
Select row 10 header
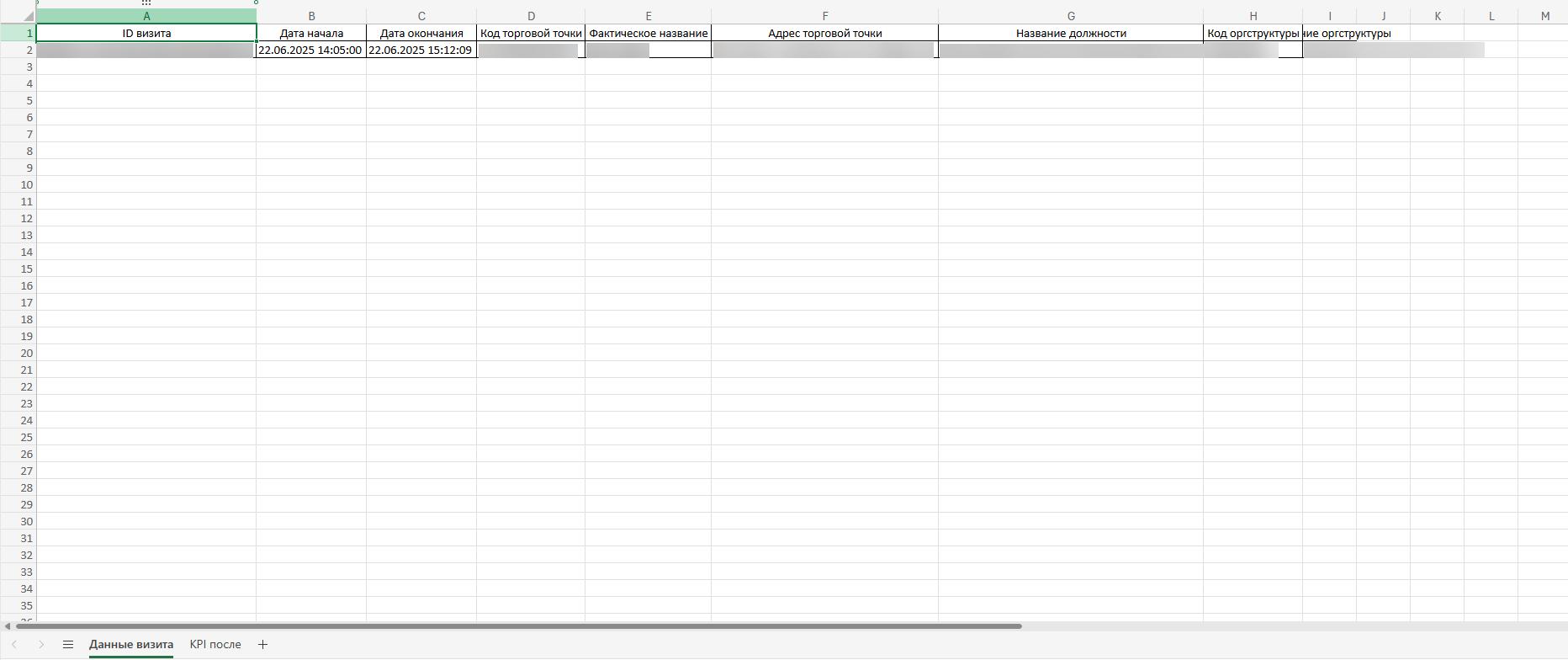point(19,184)
